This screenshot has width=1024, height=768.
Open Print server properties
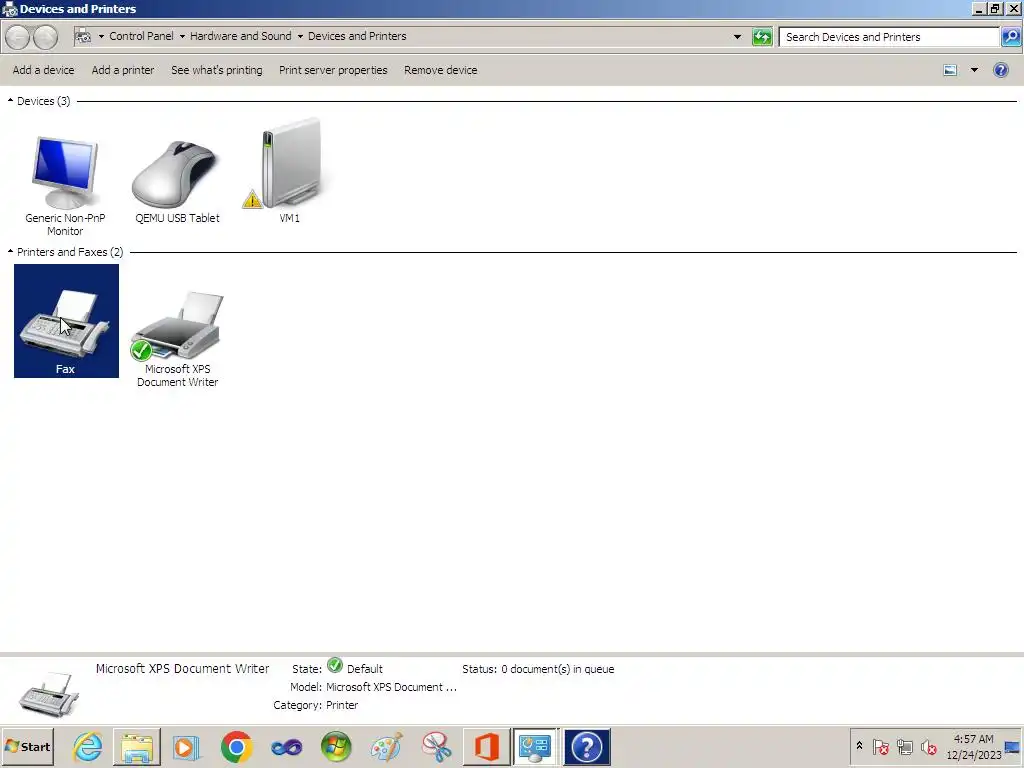point(333,70)
